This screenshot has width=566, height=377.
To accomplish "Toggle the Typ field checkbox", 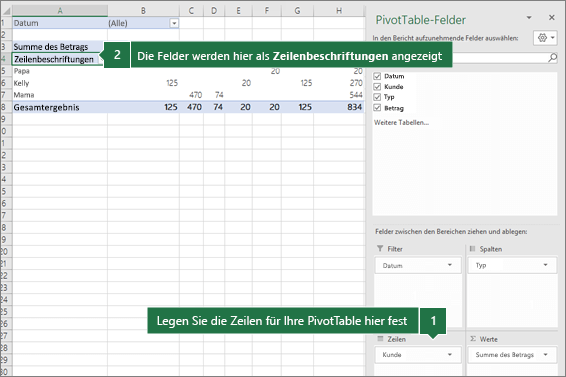I will tap(377, 97).
